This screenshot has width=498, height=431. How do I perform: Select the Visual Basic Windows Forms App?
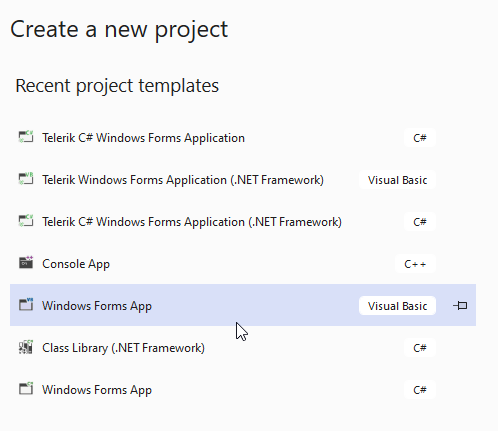coord(243,305)
